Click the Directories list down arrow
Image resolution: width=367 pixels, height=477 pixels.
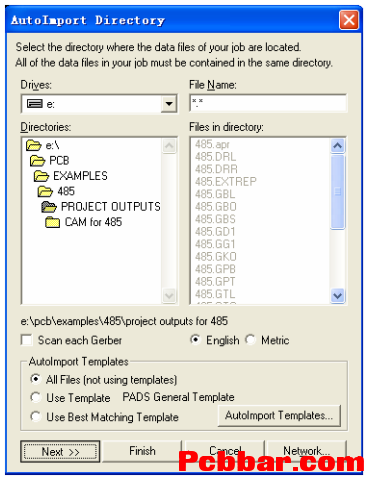coord(169,295)
